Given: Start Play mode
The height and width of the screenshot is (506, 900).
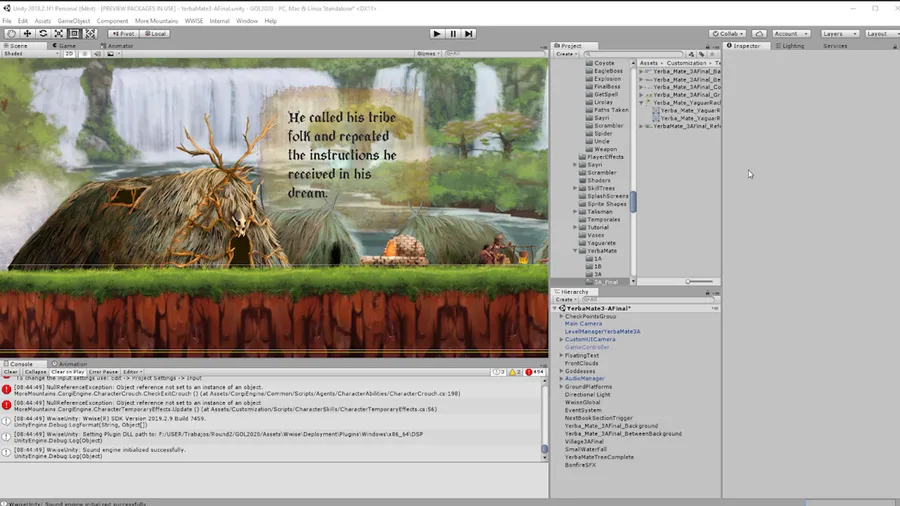Looking at the screenshot, I should coord(436,34).
